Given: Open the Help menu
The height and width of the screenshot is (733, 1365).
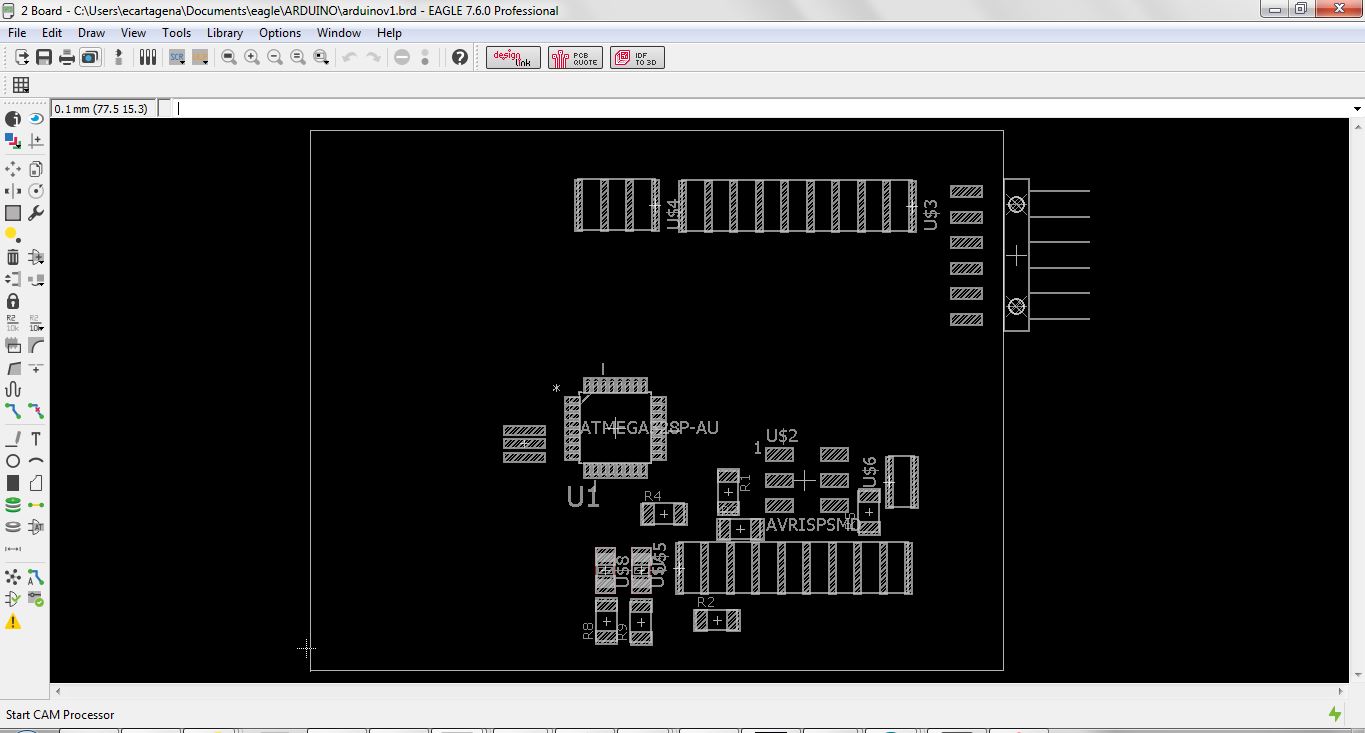Looking at the screenshot, I should tap(389, 33).
